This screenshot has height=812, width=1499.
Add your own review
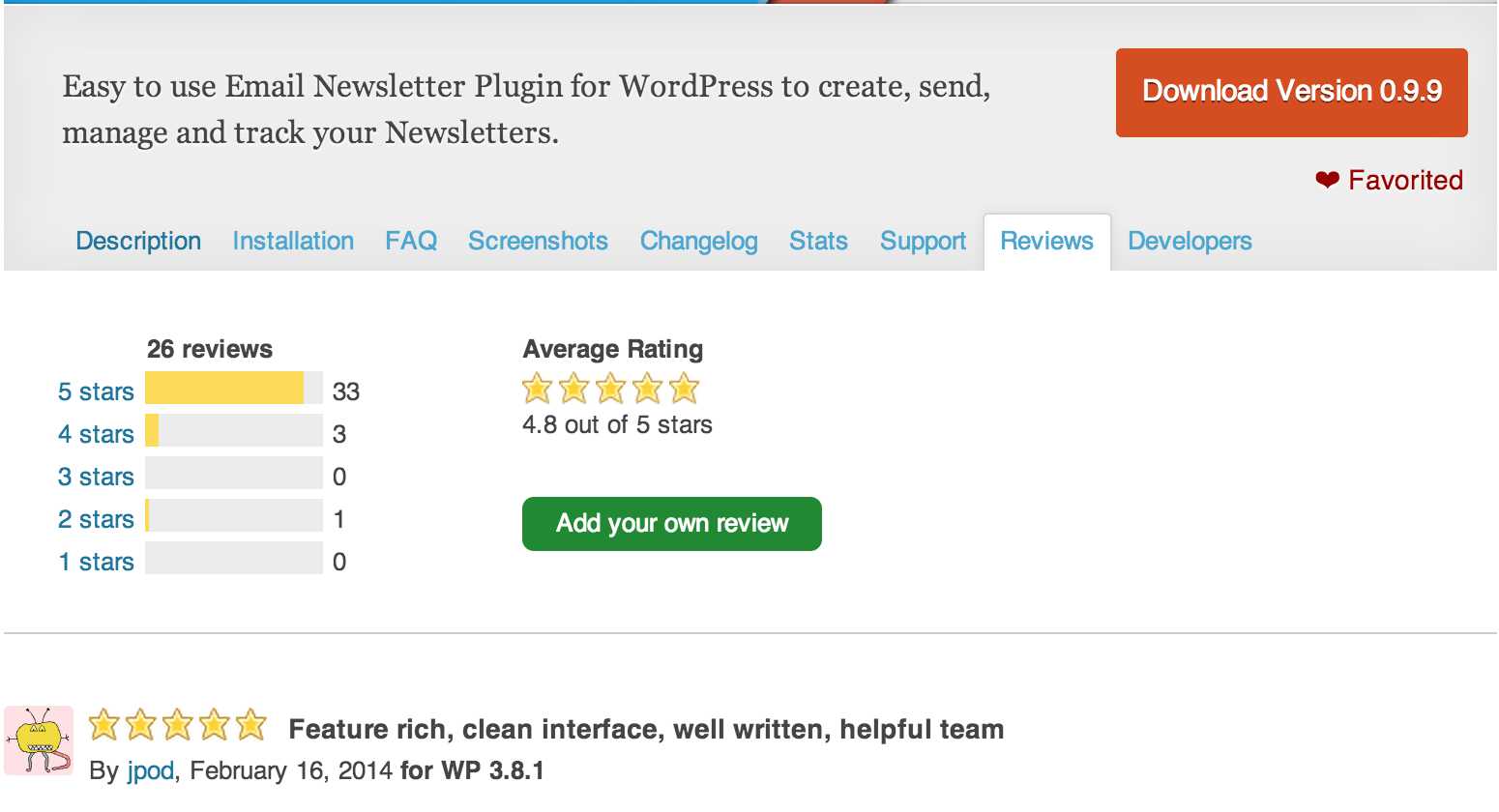click(672, 524)
